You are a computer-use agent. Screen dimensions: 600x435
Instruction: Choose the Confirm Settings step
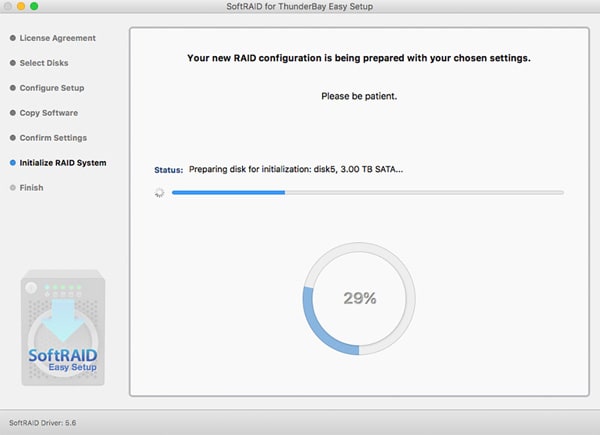[x=53, y=138]
